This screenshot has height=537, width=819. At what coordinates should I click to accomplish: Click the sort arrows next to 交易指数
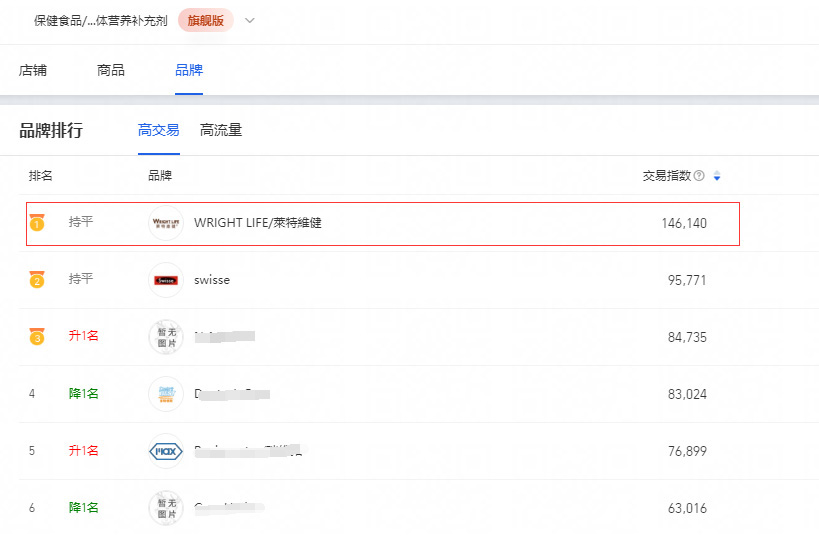click(x=717, y=176)
